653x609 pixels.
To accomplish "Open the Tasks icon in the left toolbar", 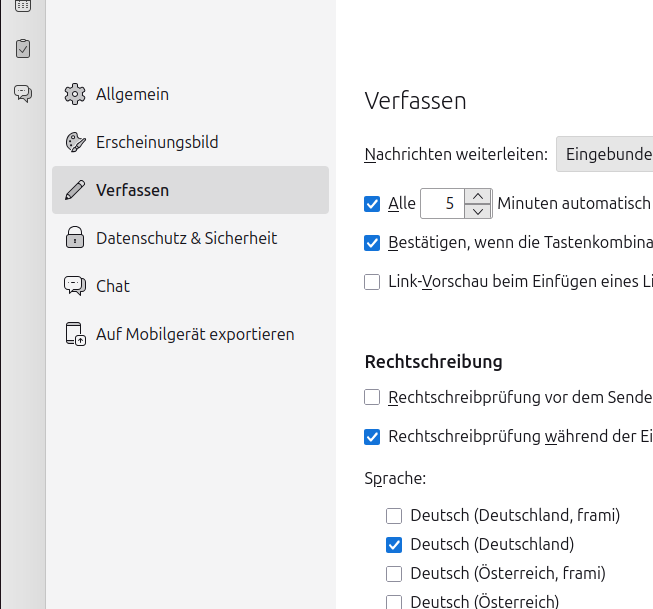I will click(22, 48).
